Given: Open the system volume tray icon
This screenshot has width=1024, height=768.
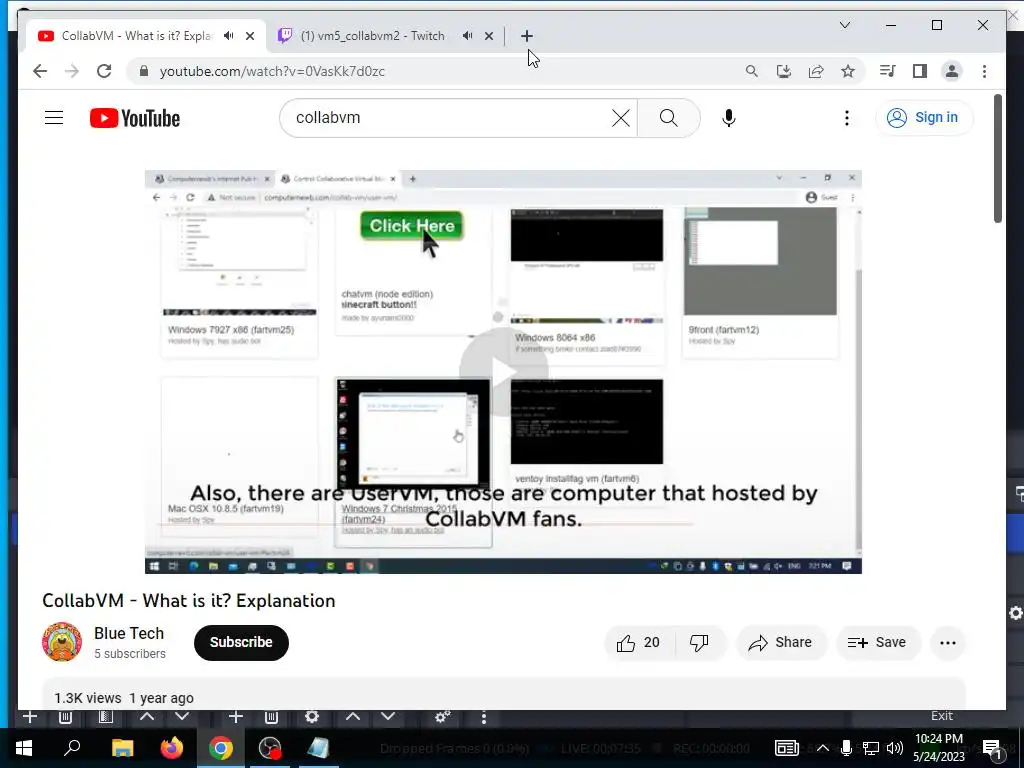Looking at the screenshot, I should [895, 748].
